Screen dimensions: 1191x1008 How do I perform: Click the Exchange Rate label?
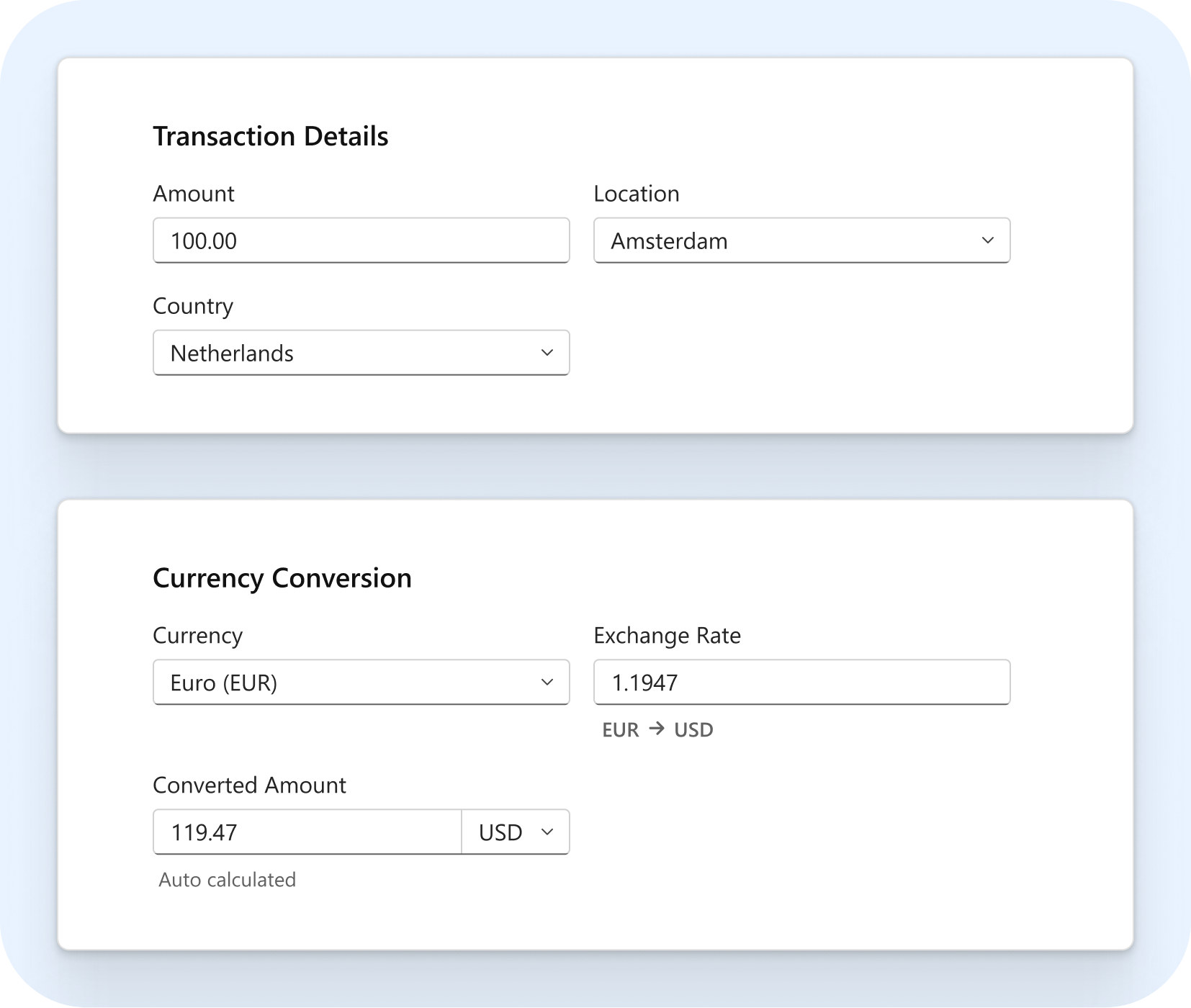666,635
